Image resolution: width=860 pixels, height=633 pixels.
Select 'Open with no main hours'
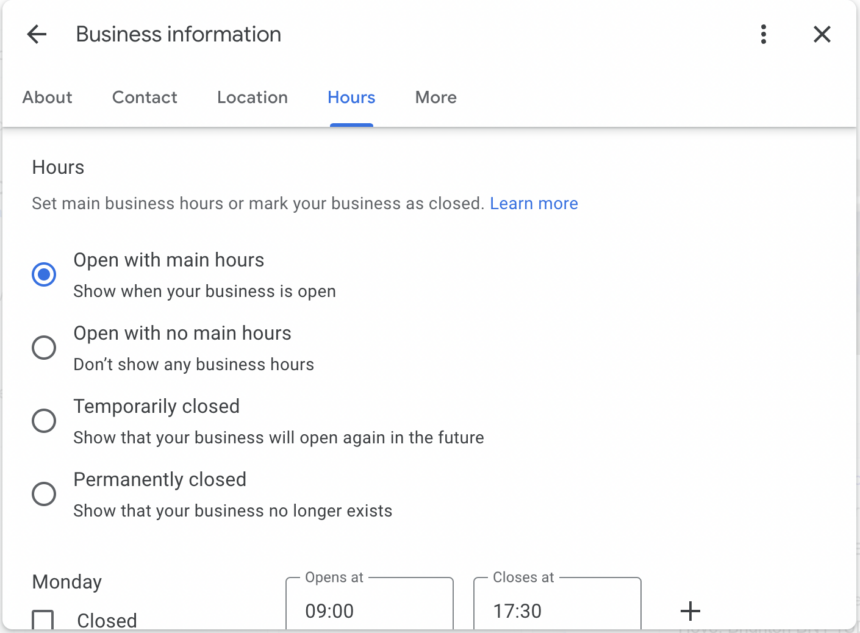(44, 347)
